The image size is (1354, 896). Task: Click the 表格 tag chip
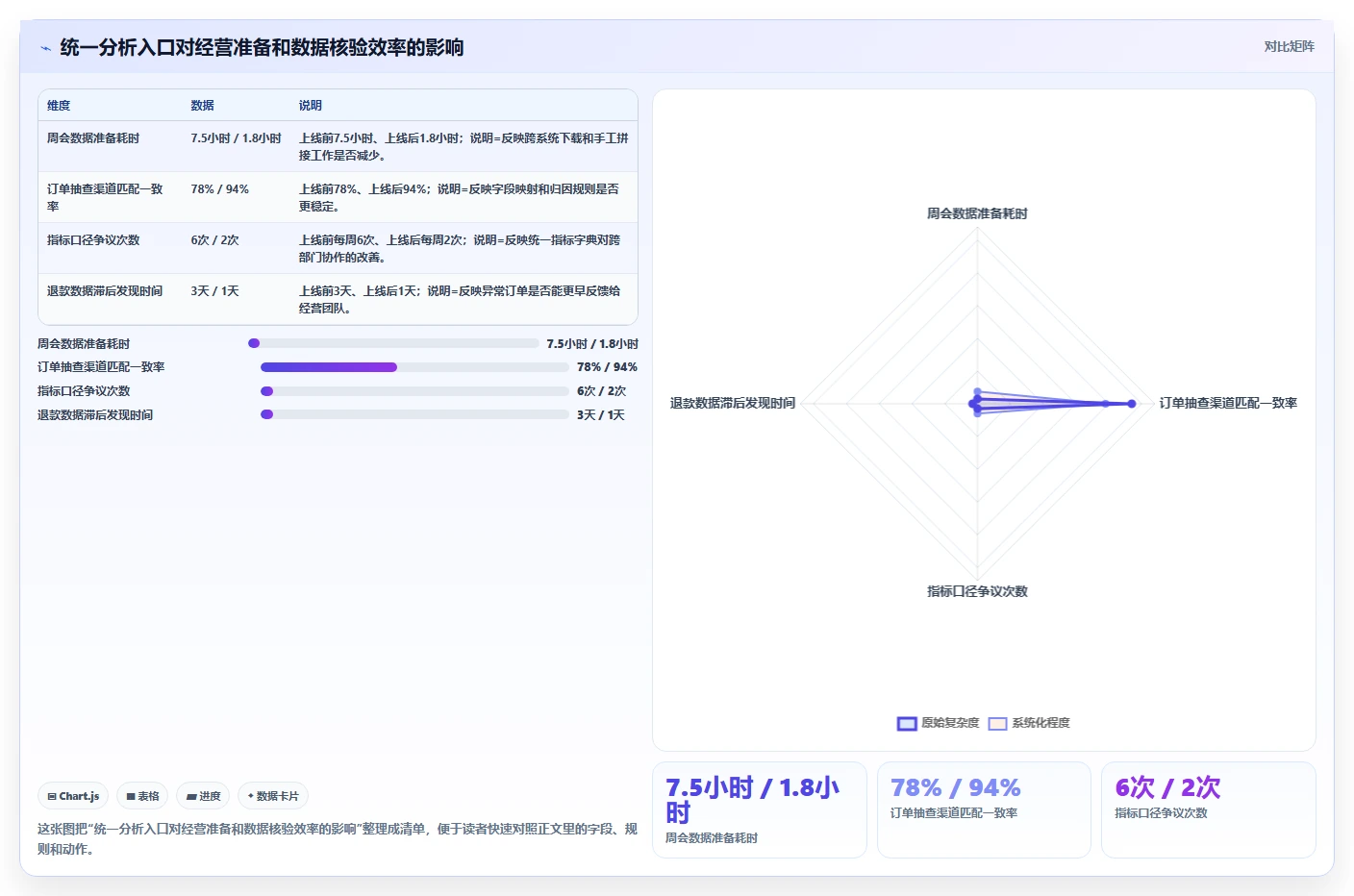click(x=142, y=796)
